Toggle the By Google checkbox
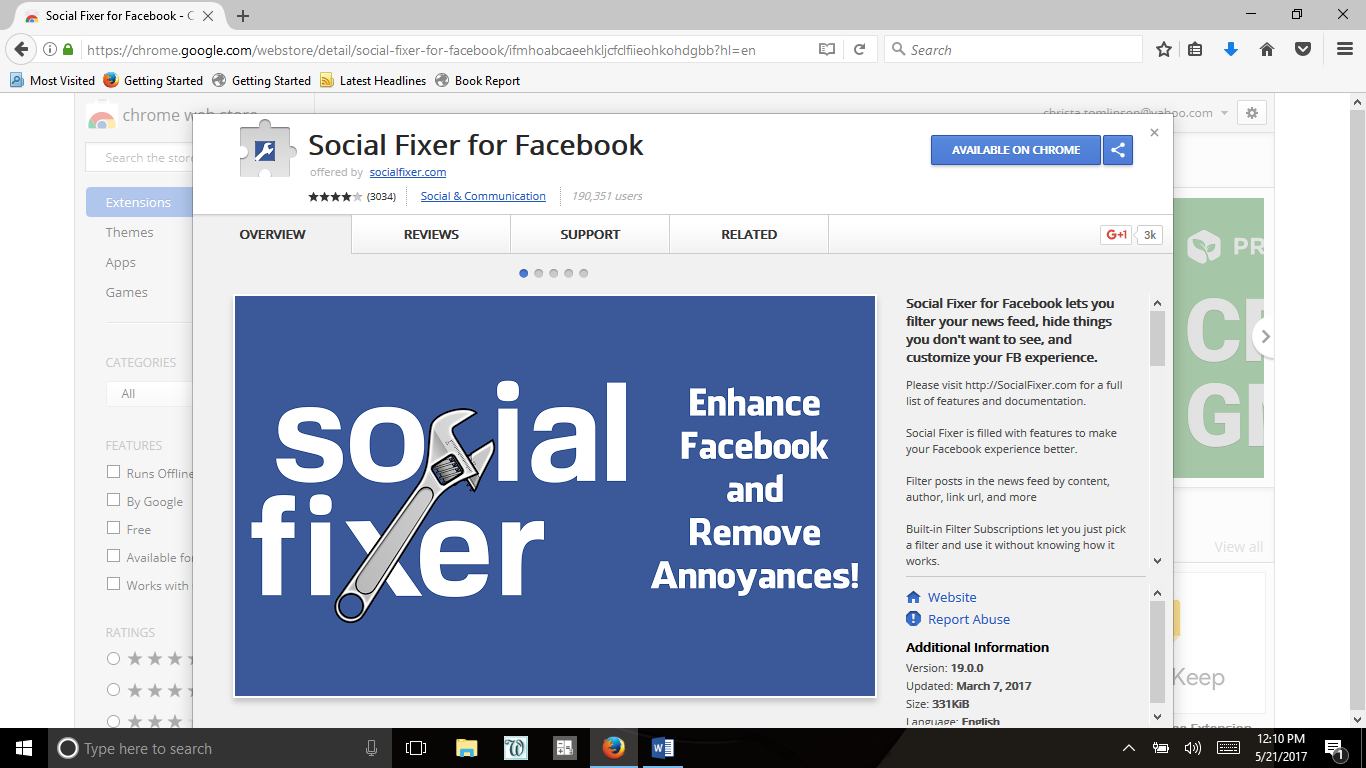The width and height of the screenshot is (1366, 768). pos(113,500)
